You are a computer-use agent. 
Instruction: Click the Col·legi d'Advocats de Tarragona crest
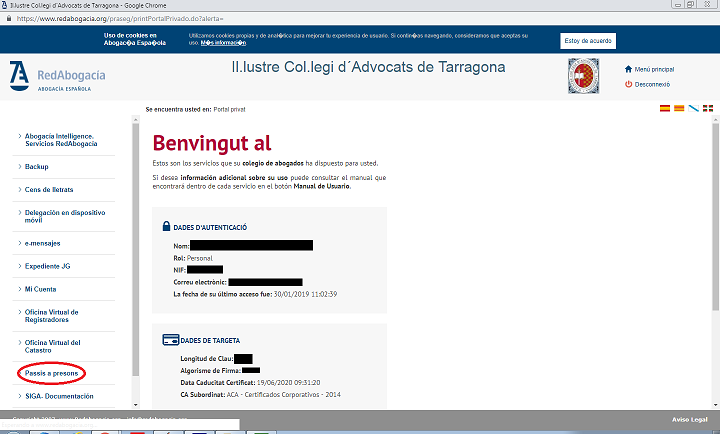[583, 76]
